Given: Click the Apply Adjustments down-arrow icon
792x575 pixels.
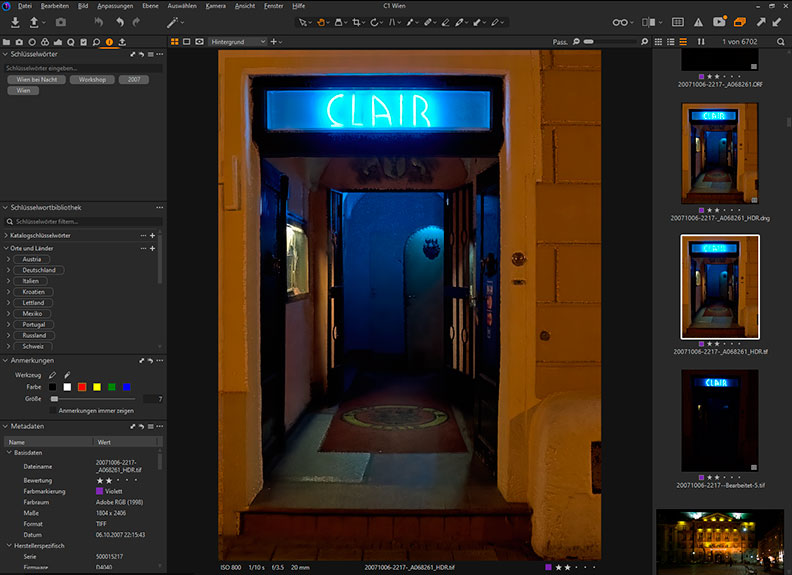Looking at the screenshot, I should click(777, 22).
